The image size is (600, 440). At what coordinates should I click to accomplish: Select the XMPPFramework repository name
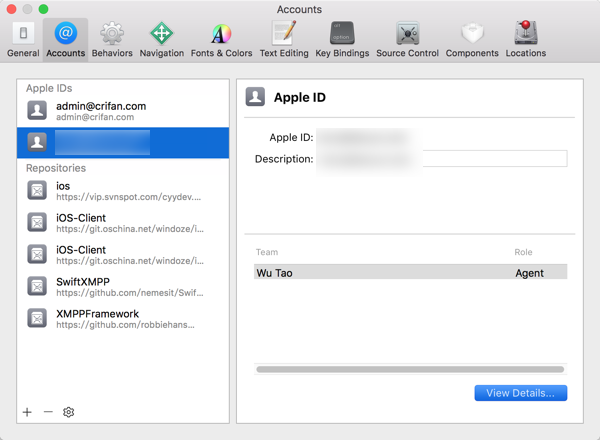[x=98, y=314]
